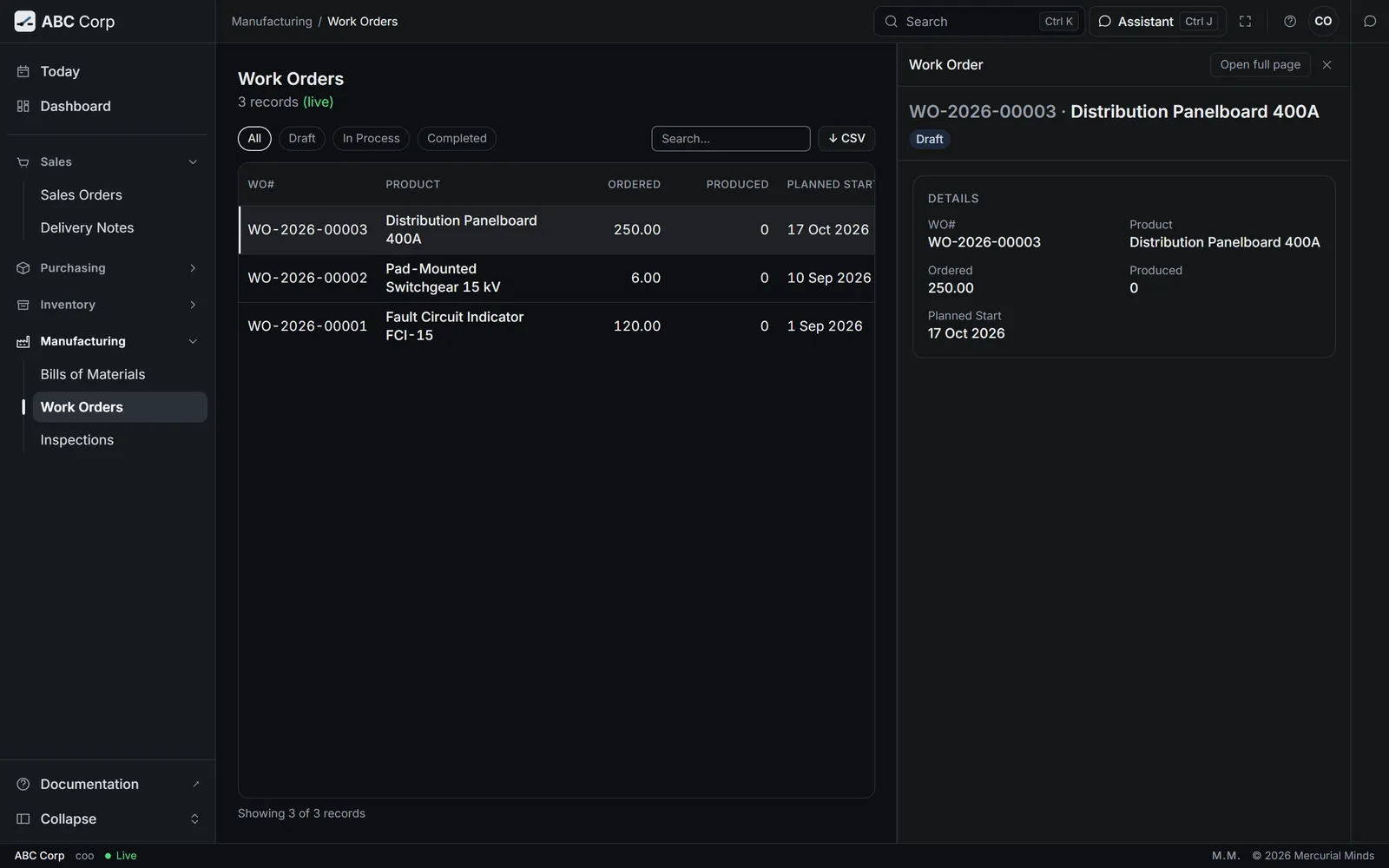The height and width of the screenshot is (868, 1389).
Task: Collapse the Sales section chevron
Action: click(x=193, y=162)
